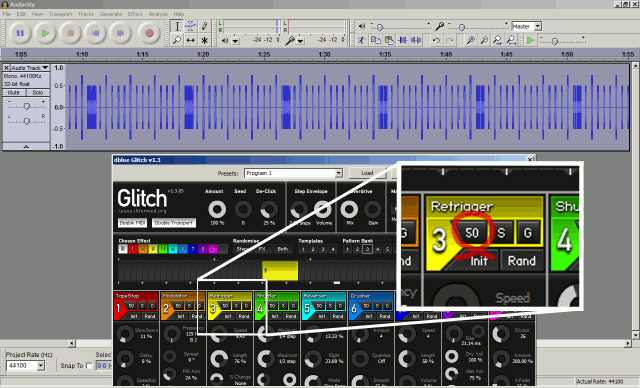Open the Tracks menu
This screenshot has width=640, height=388.
[86, 14]
